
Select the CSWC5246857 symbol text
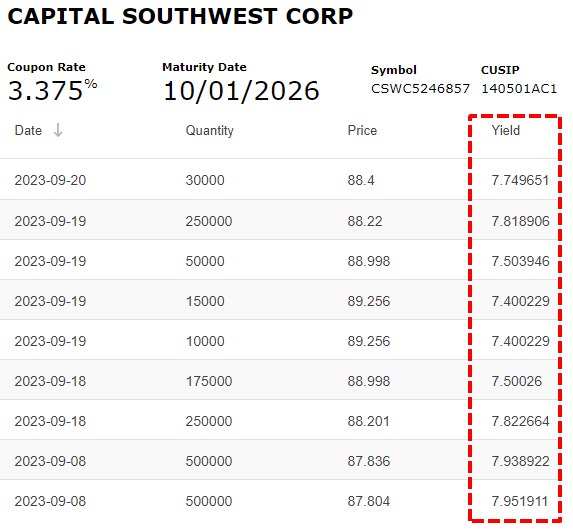tap(420, 89)
